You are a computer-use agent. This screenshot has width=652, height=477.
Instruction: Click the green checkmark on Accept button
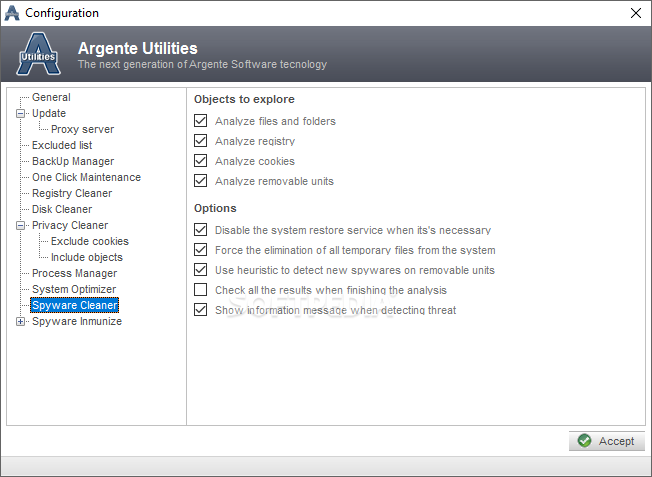pyautogui.click(x=584, y=440)
